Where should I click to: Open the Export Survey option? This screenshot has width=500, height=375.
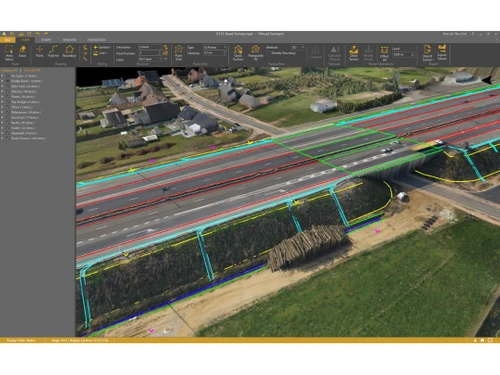(x=427, y=53)
